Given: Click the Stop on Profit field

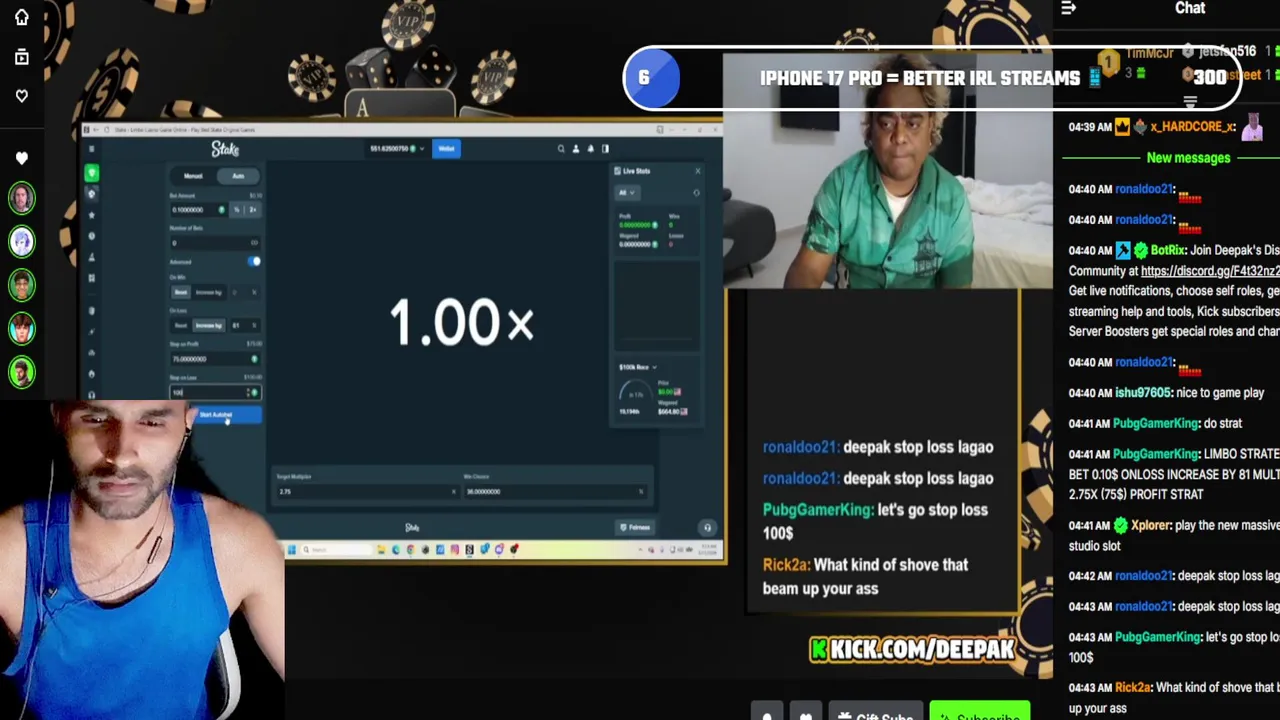Looking at the screenshot, I should (215, 359).
